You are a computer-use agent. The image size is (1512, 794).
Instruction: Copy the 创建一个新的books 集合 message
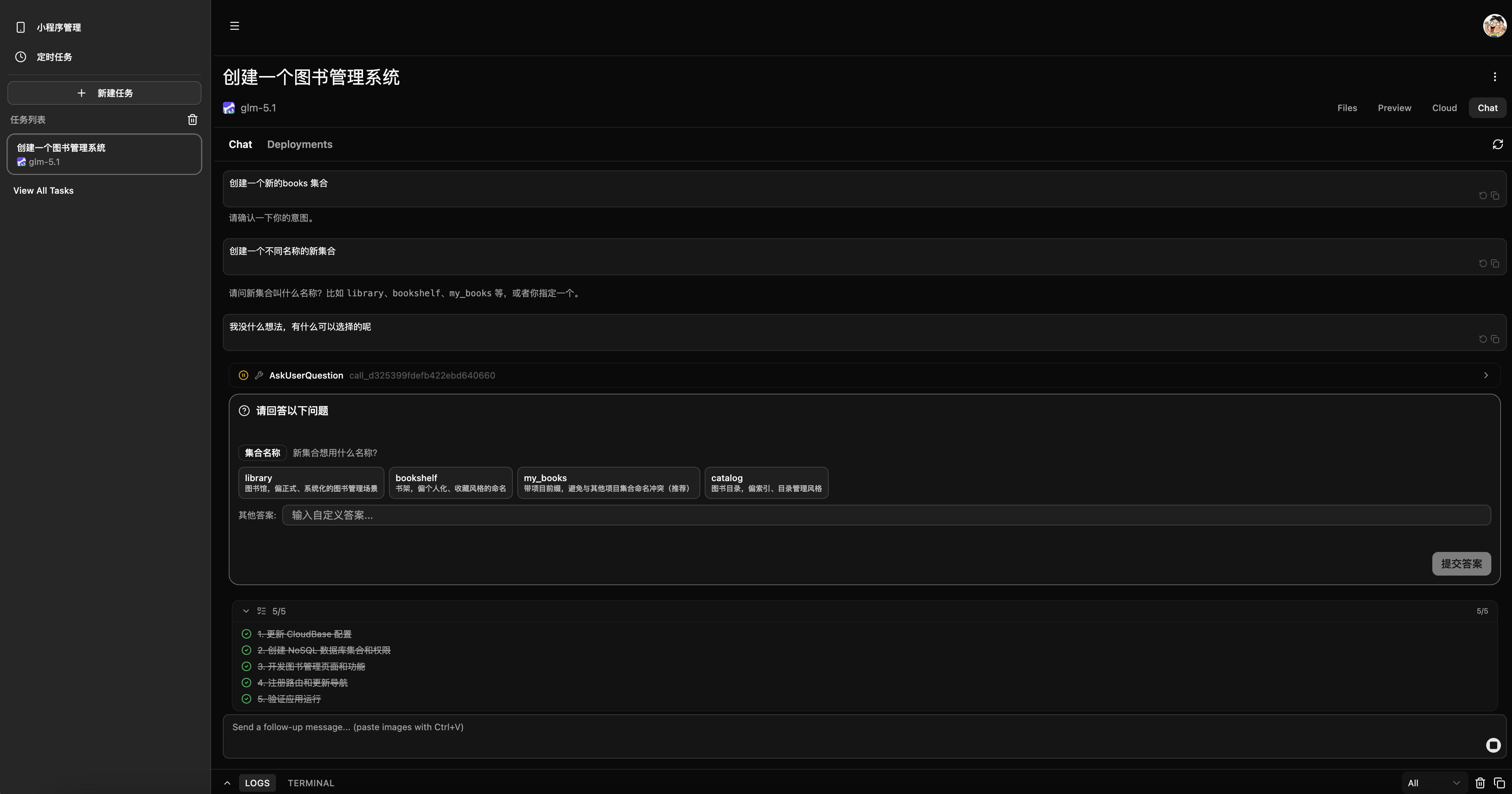[1495, 196]
